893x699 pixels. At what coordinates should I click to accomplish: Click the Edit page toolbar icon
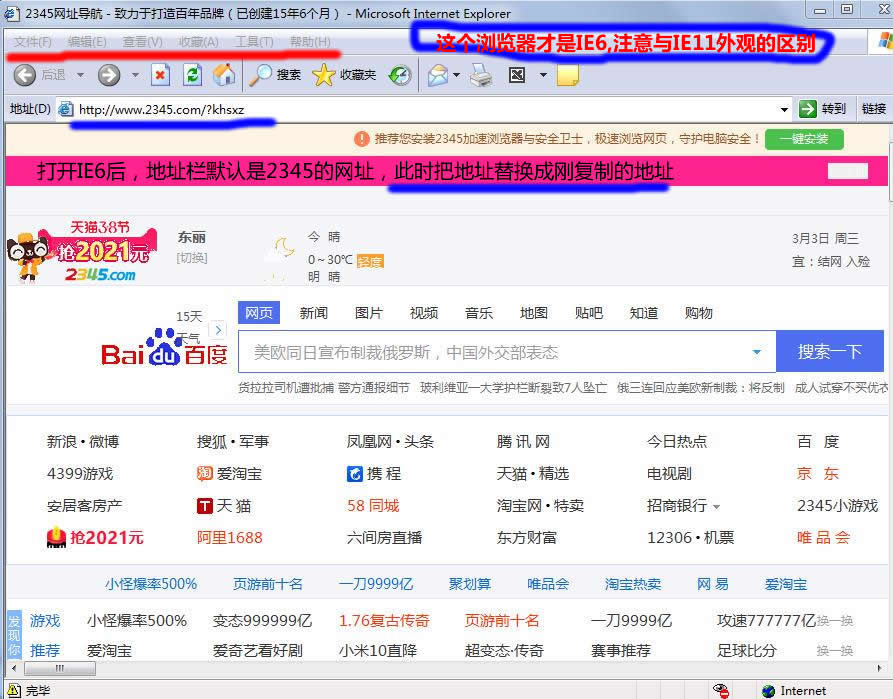click(517, 75)
